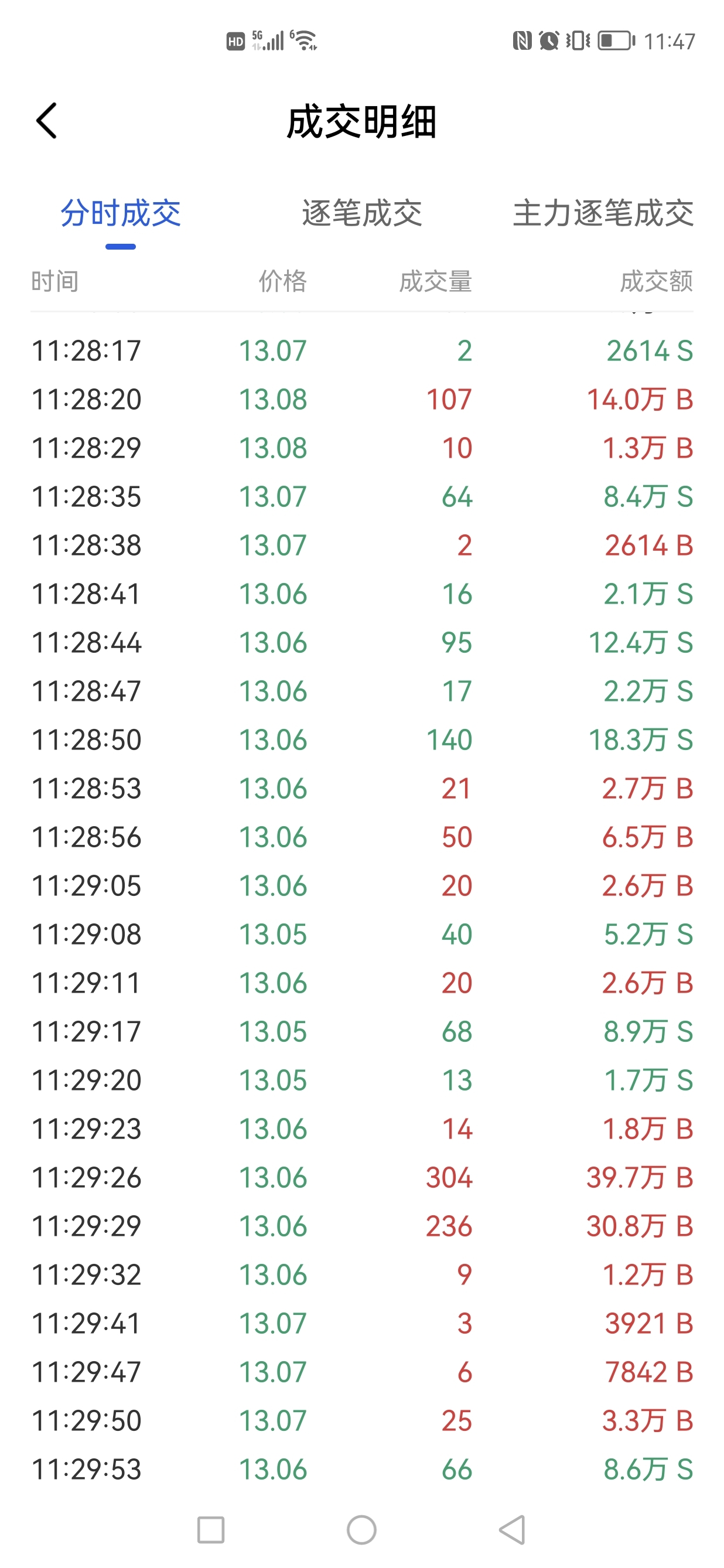
Task: Select the trade row at 11:28:20
Action: point(361,399)
